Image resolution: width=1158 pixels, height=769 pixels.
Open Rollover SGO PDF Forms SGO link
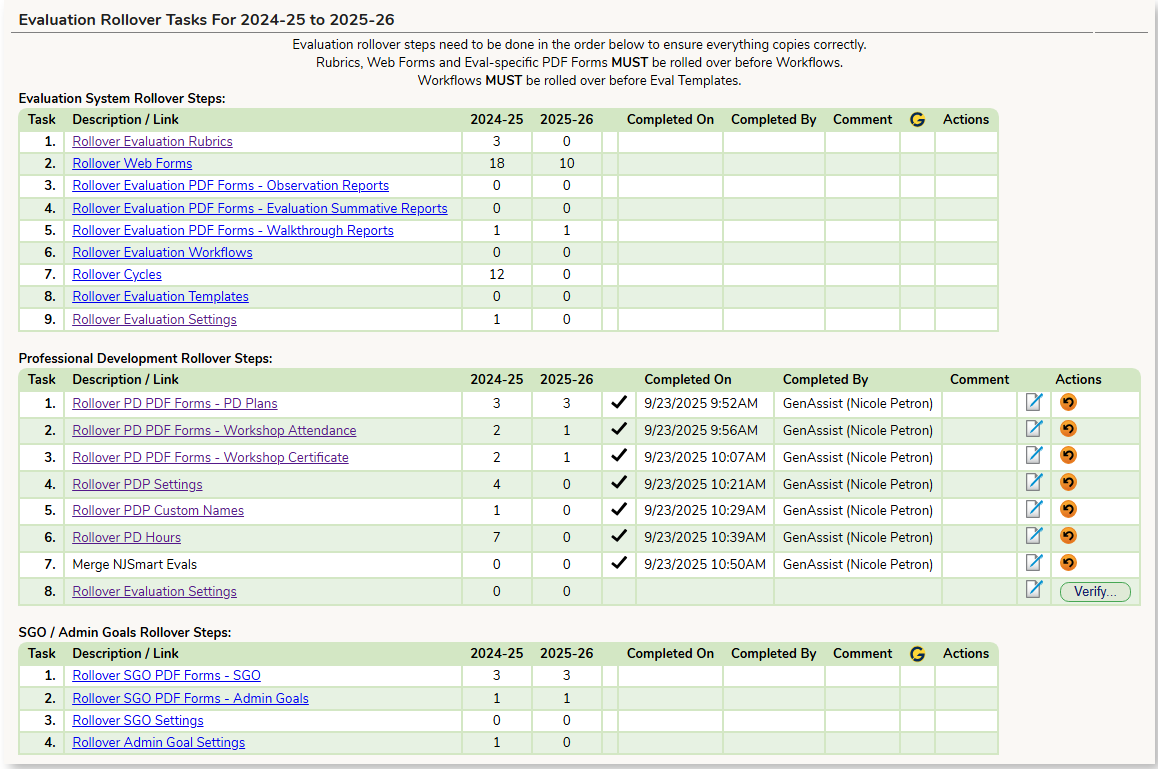point(166,675)
